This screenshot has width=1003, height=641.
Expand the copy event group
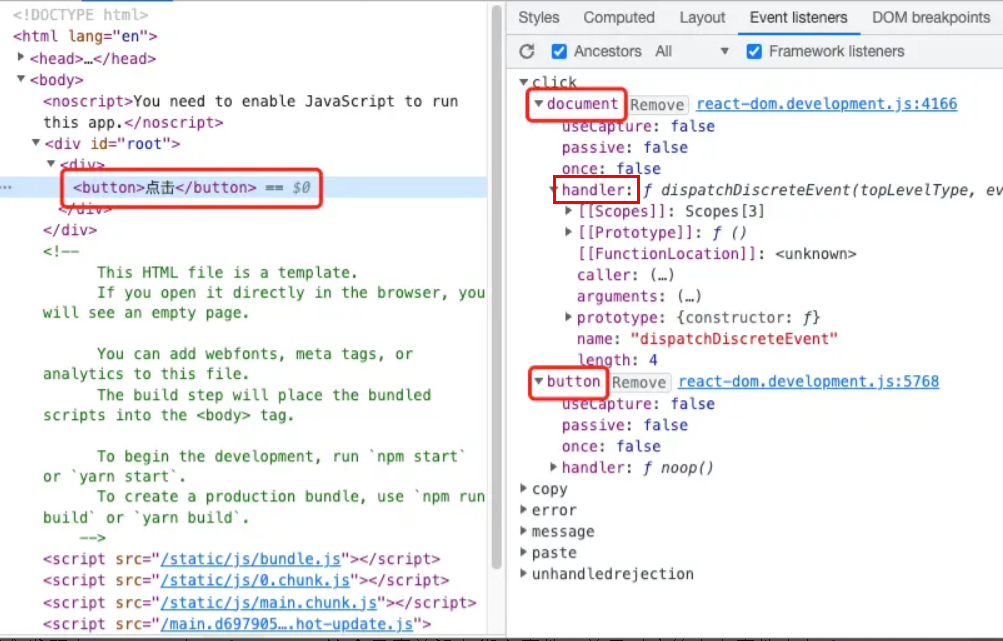[522, 488]
